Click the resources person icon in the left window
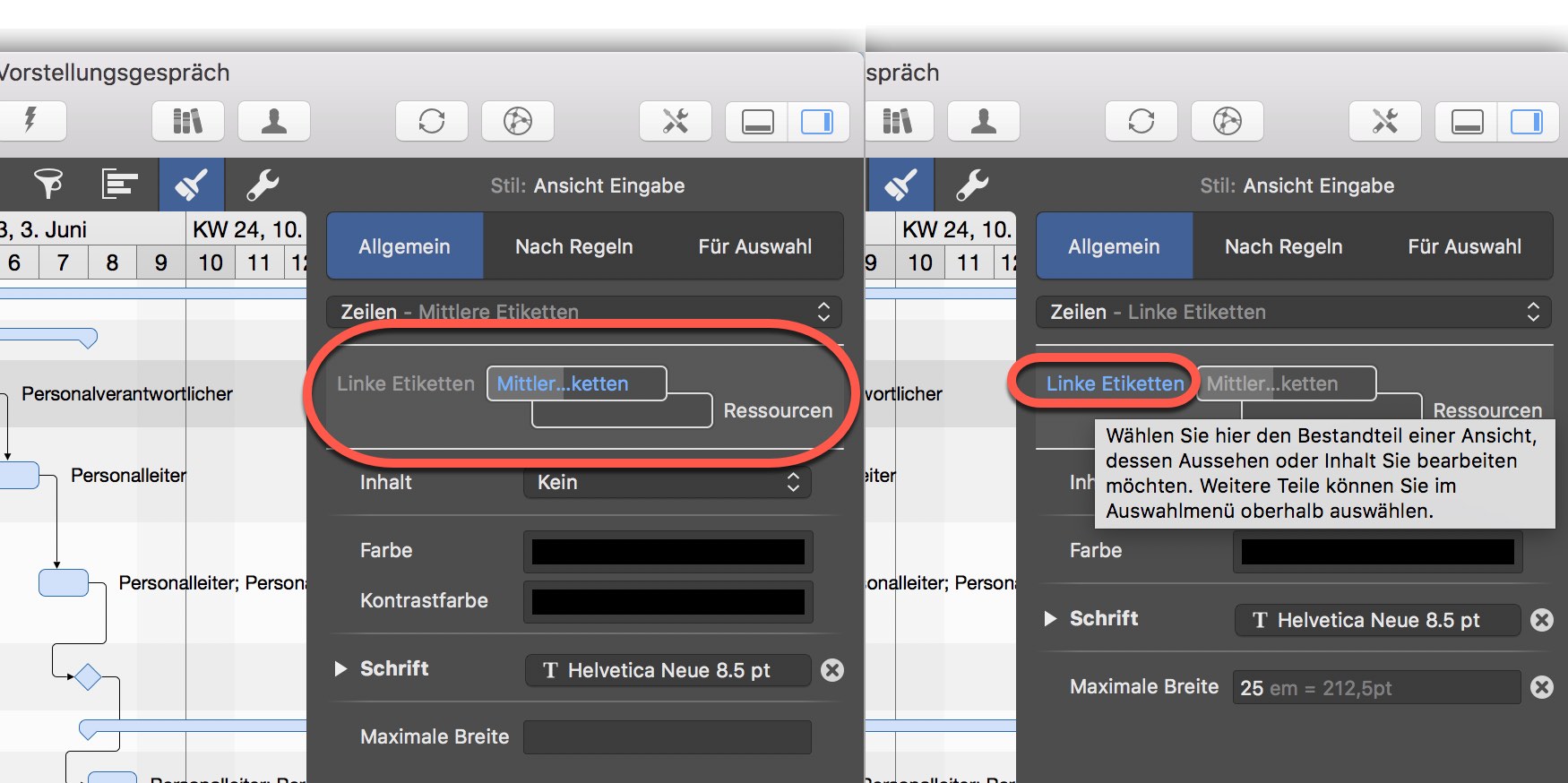The width and height of the screenshot is (1568, 783). pos(273,121)
